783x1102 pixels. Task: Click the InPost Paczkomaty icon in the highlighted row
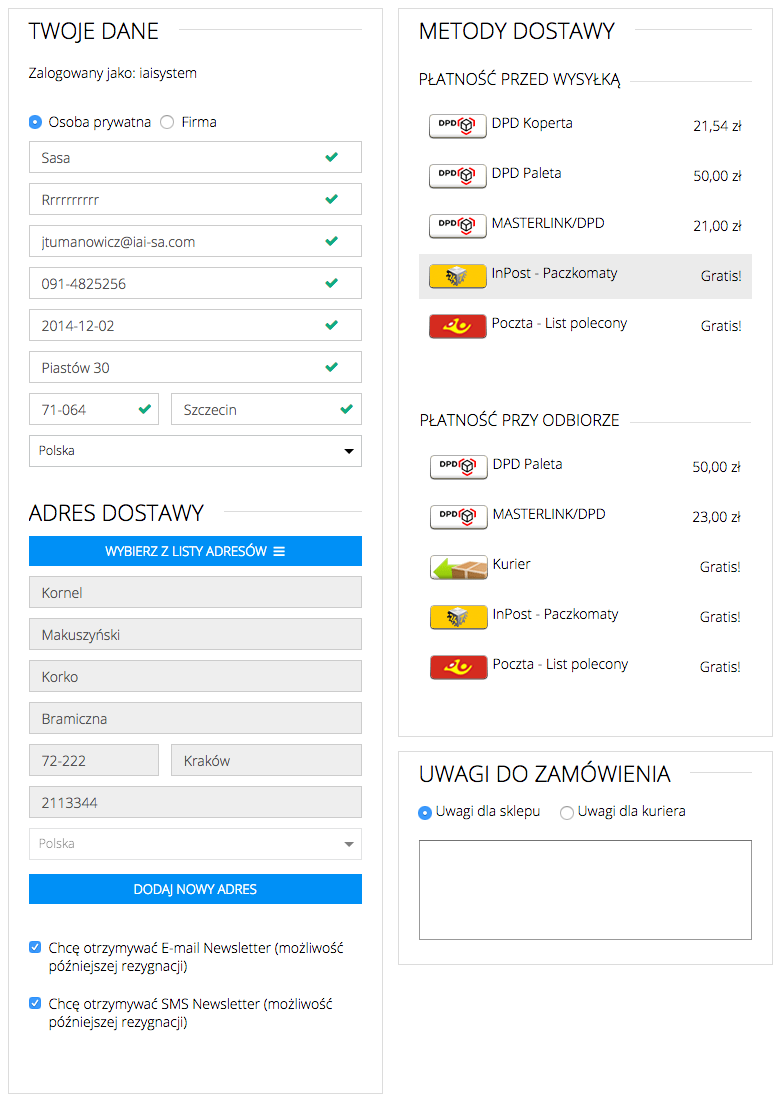click(457, 276)
